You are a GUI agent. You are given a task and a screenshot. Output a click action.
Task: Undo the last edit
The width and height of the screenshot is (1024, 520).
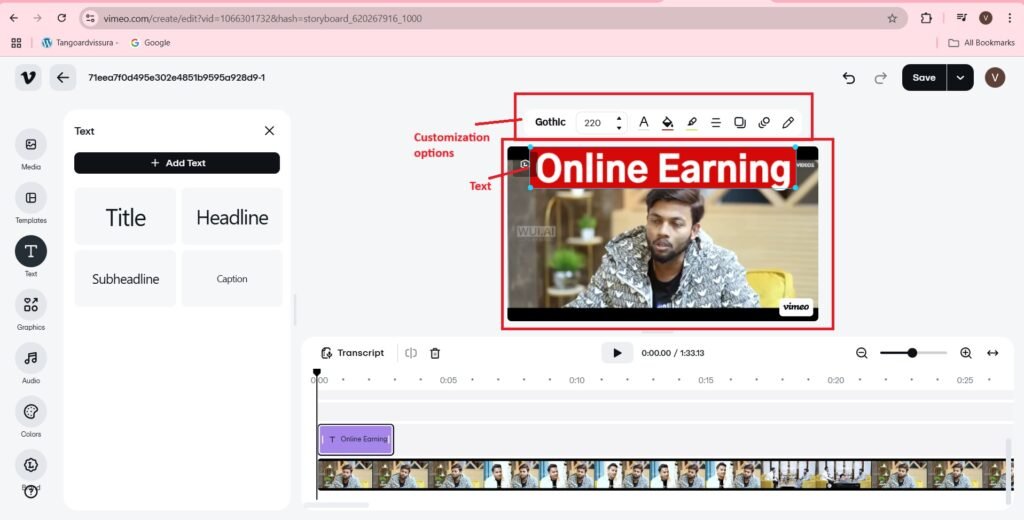point(848,78)
